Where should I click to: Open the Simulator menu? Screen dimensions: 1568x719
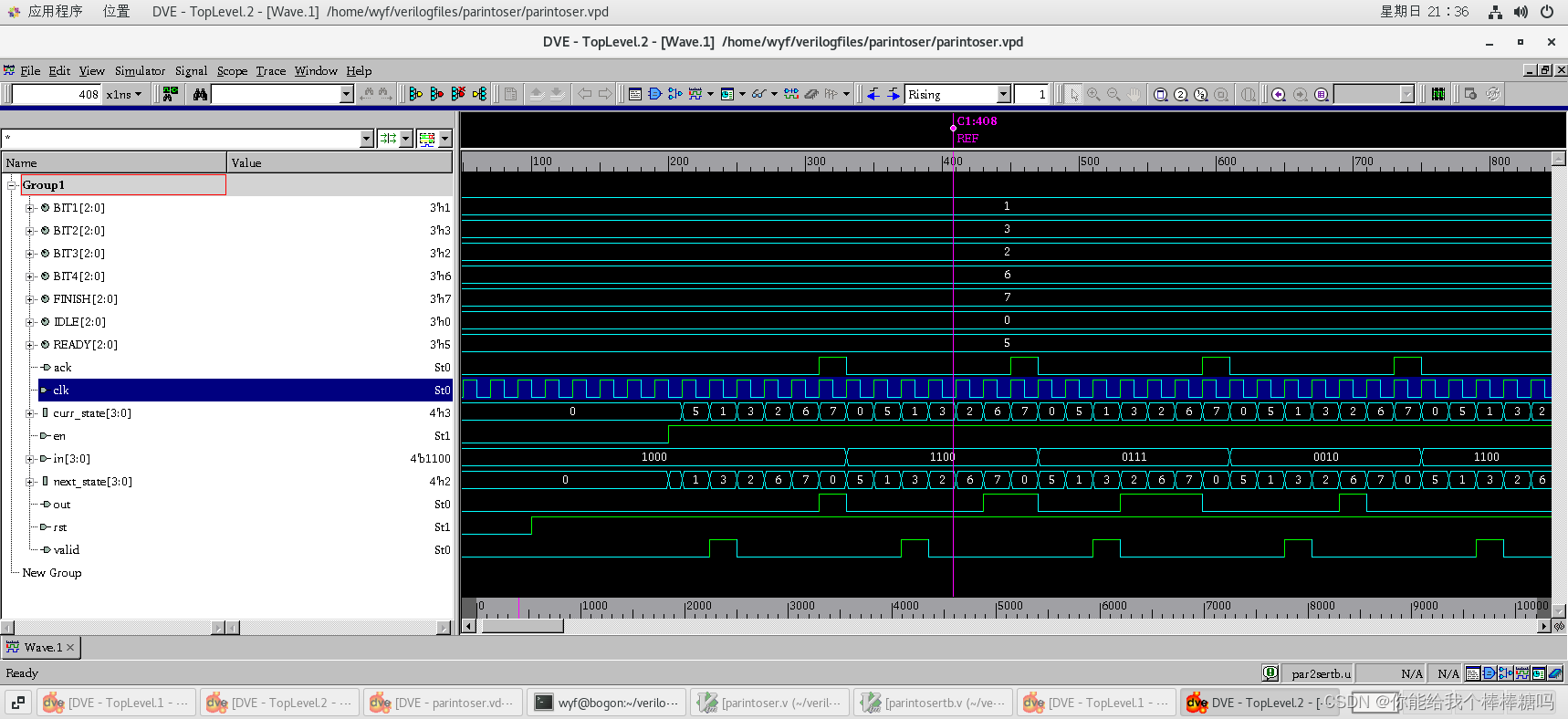tap(140, 70)
